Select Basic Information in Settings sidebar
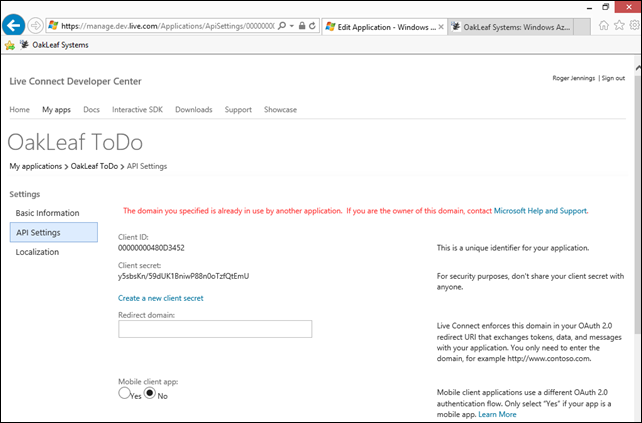The height and width of the screenshot is (423, 642). pos(47,213)
